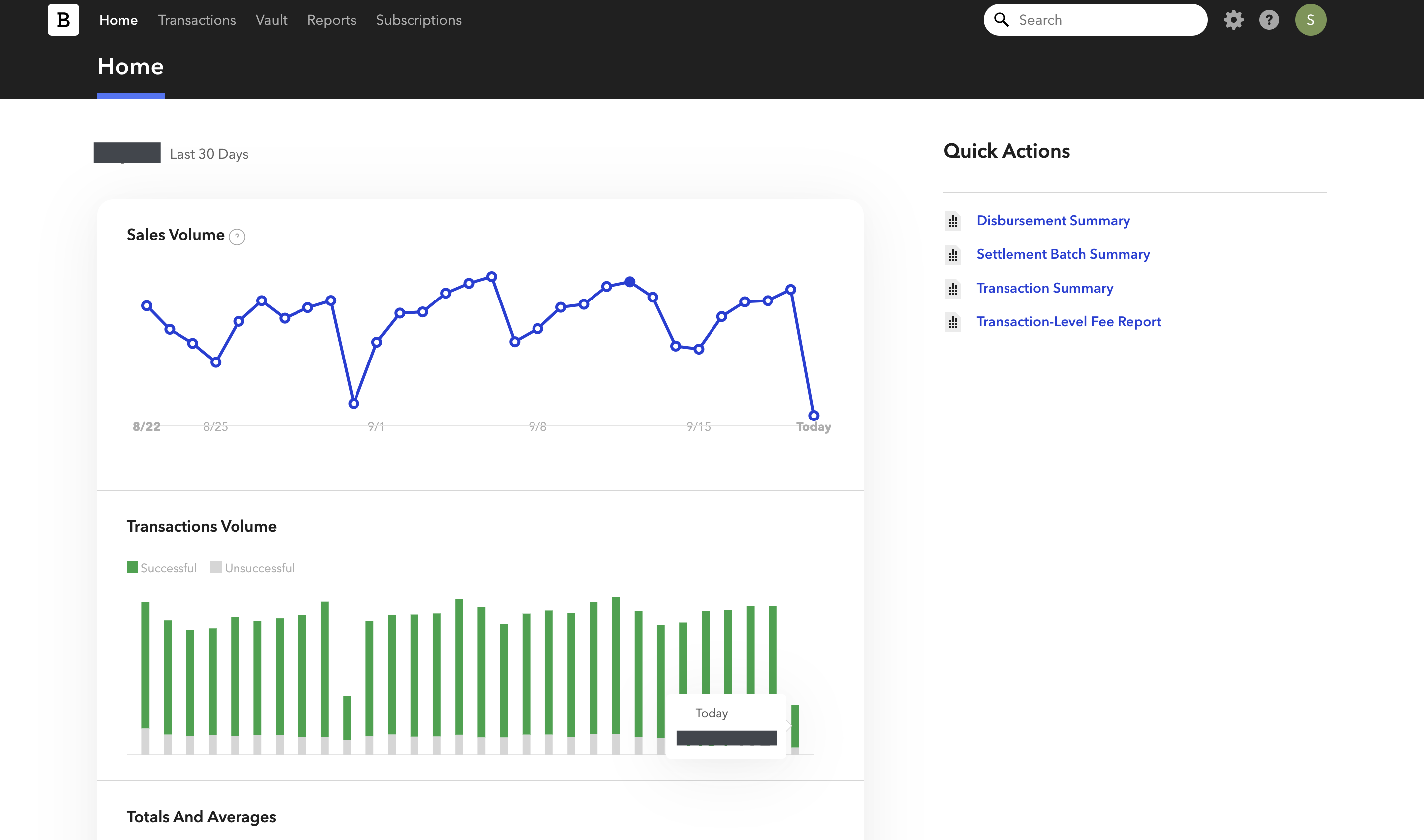Click the Disbursement Summary report icon
Image resolution: width=1424 pixels, height=840 pixels.
click(x=953, y=221)
